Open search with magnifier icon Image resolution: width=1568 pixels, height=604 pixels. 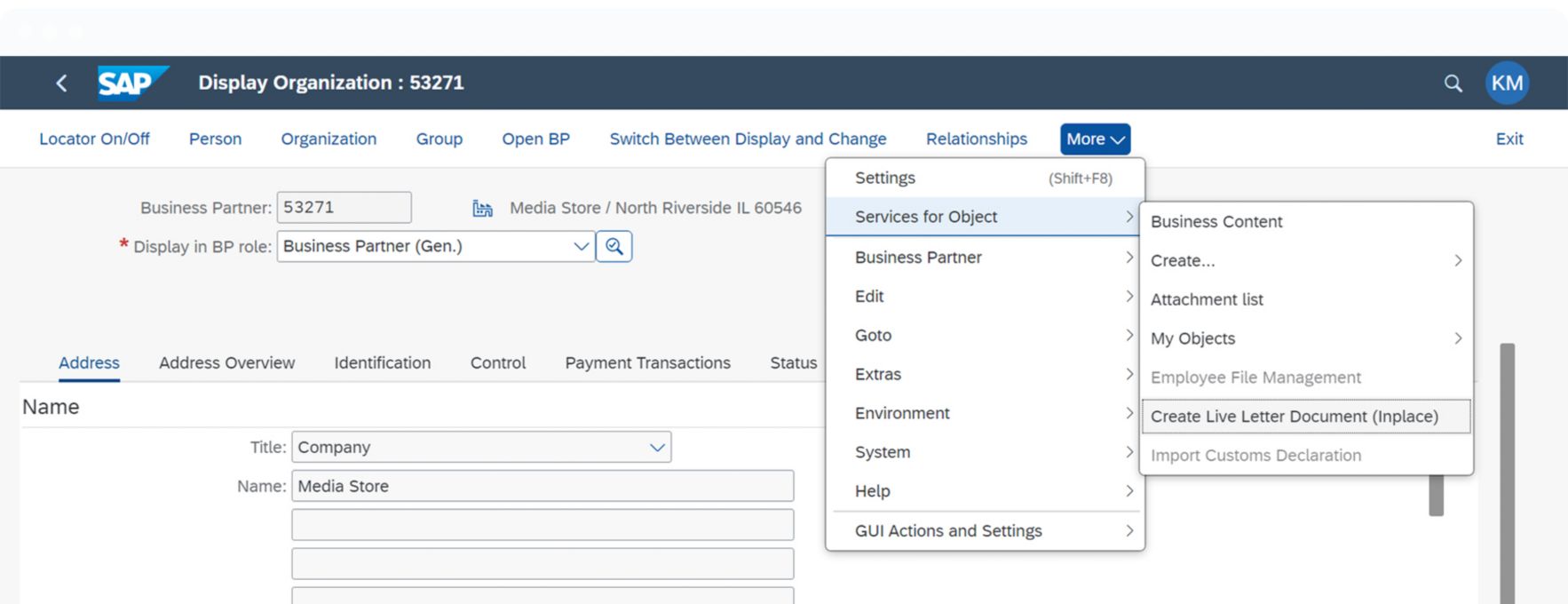(x=1453, y=83)
